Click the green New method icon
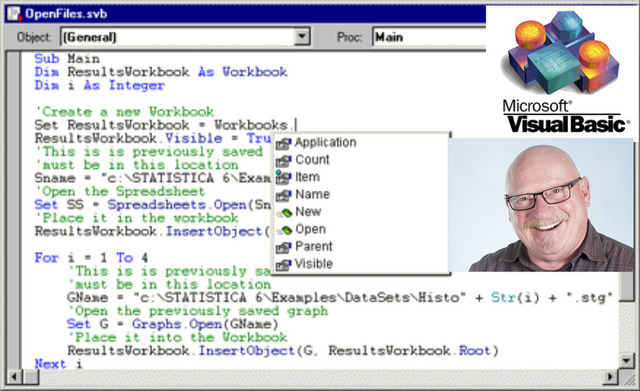Screen dimensions: 640x391 (285, 213)
